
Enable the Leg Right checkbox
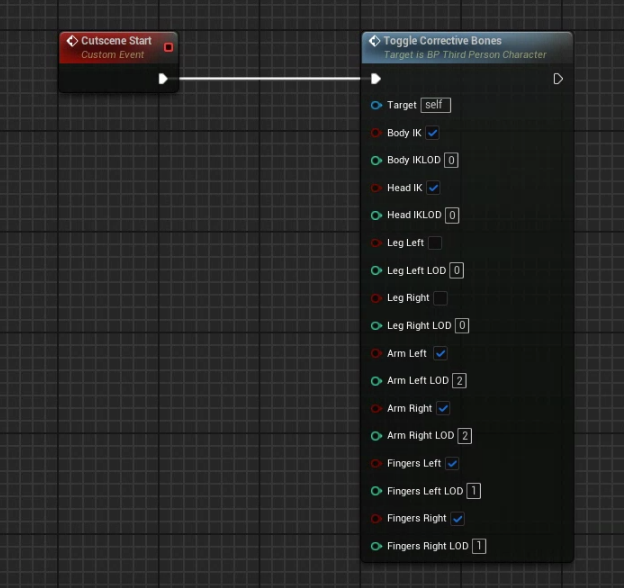pos(441,298)
